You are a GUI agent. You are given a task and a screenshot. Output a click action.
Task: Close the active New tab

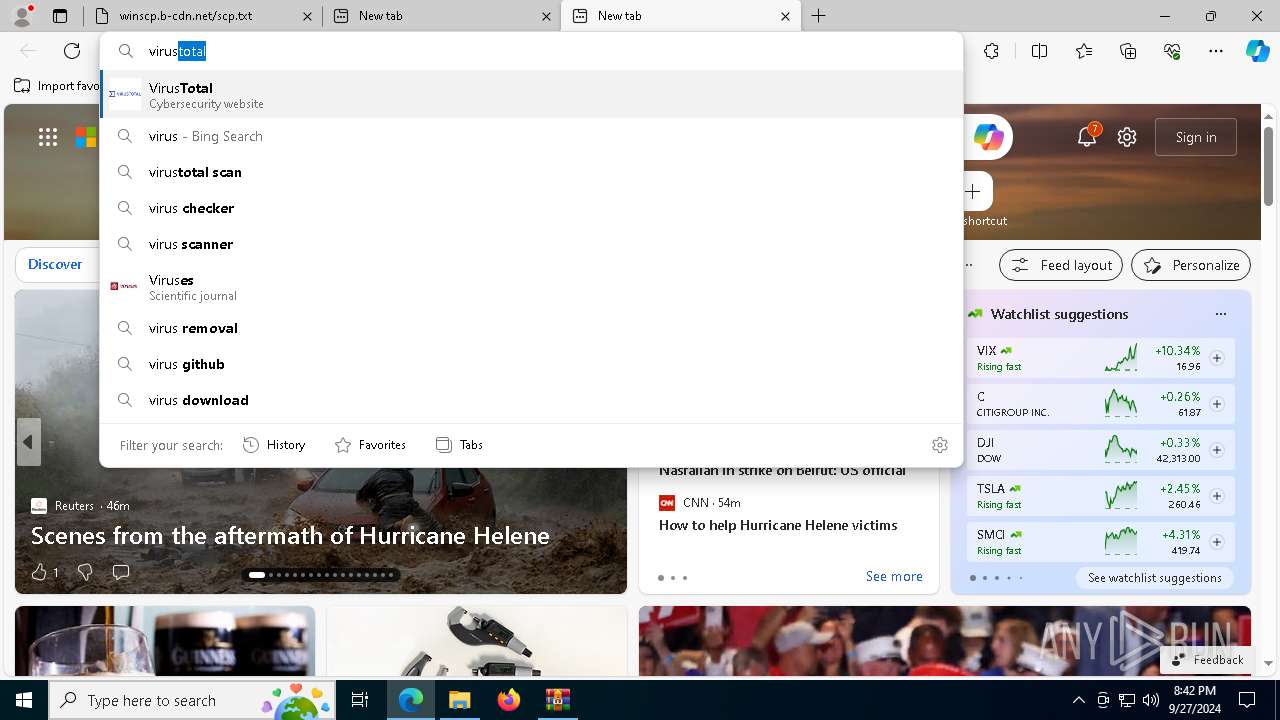785,16
